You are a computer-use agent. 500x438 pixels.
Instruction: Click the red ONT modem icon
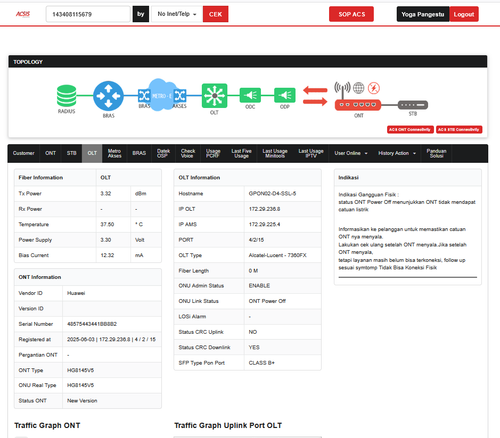click(x=358, y=105)
